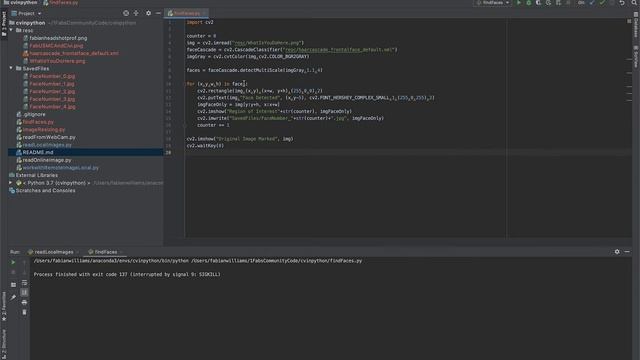This screenshot has height=360, width=640.
Task: Open the Database side tool window
Action: [x=636, y=25]
